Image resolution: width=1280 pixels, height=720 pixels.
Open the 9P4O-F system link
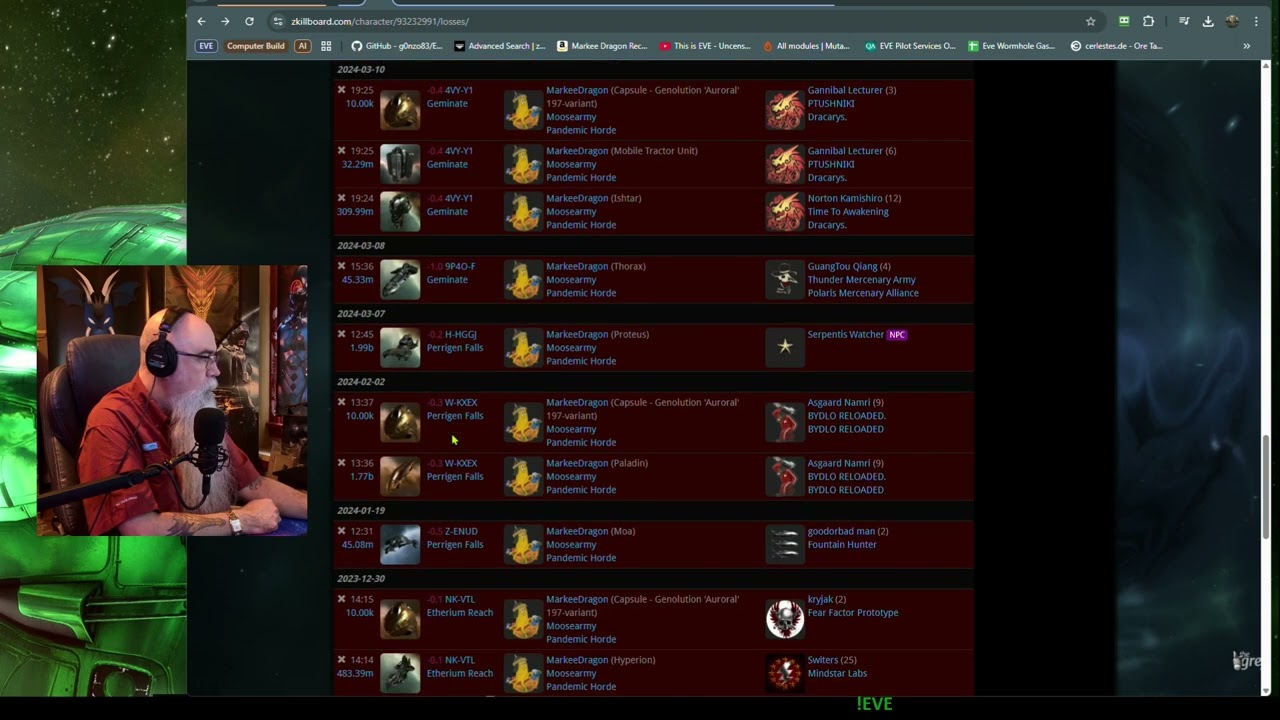tap(460, 266)
